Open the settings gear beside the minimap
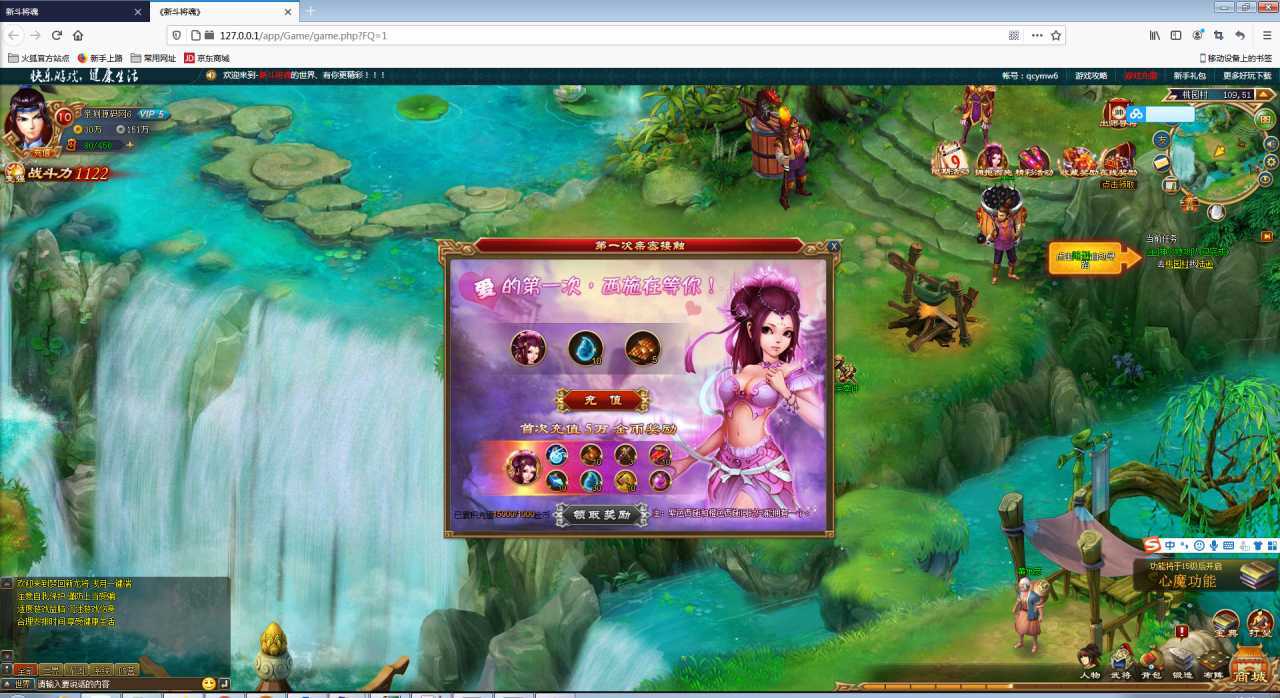 tap(1271, 161)
